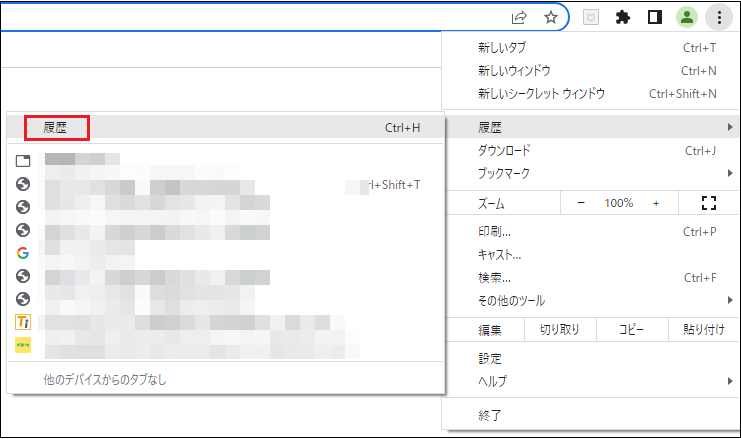The height and width of the screenshot is (439, 741).
Task: Open the Extensions puzzle piece icon
Action: click(x=623, y=17)
